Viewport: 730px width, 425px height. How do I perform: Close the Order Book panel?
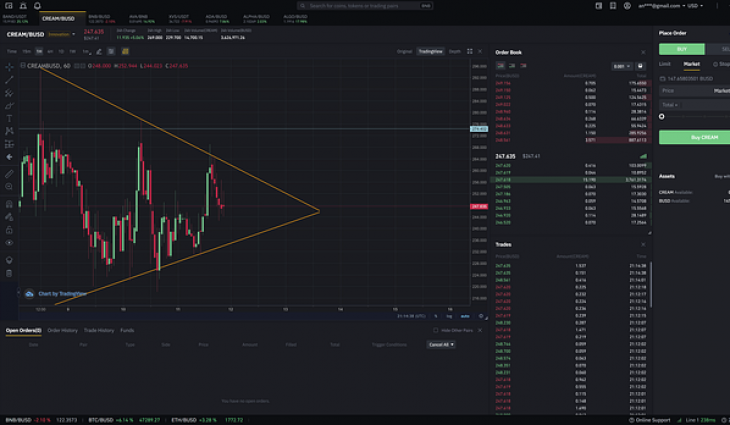pyautogui.click(x=643, y=52)
